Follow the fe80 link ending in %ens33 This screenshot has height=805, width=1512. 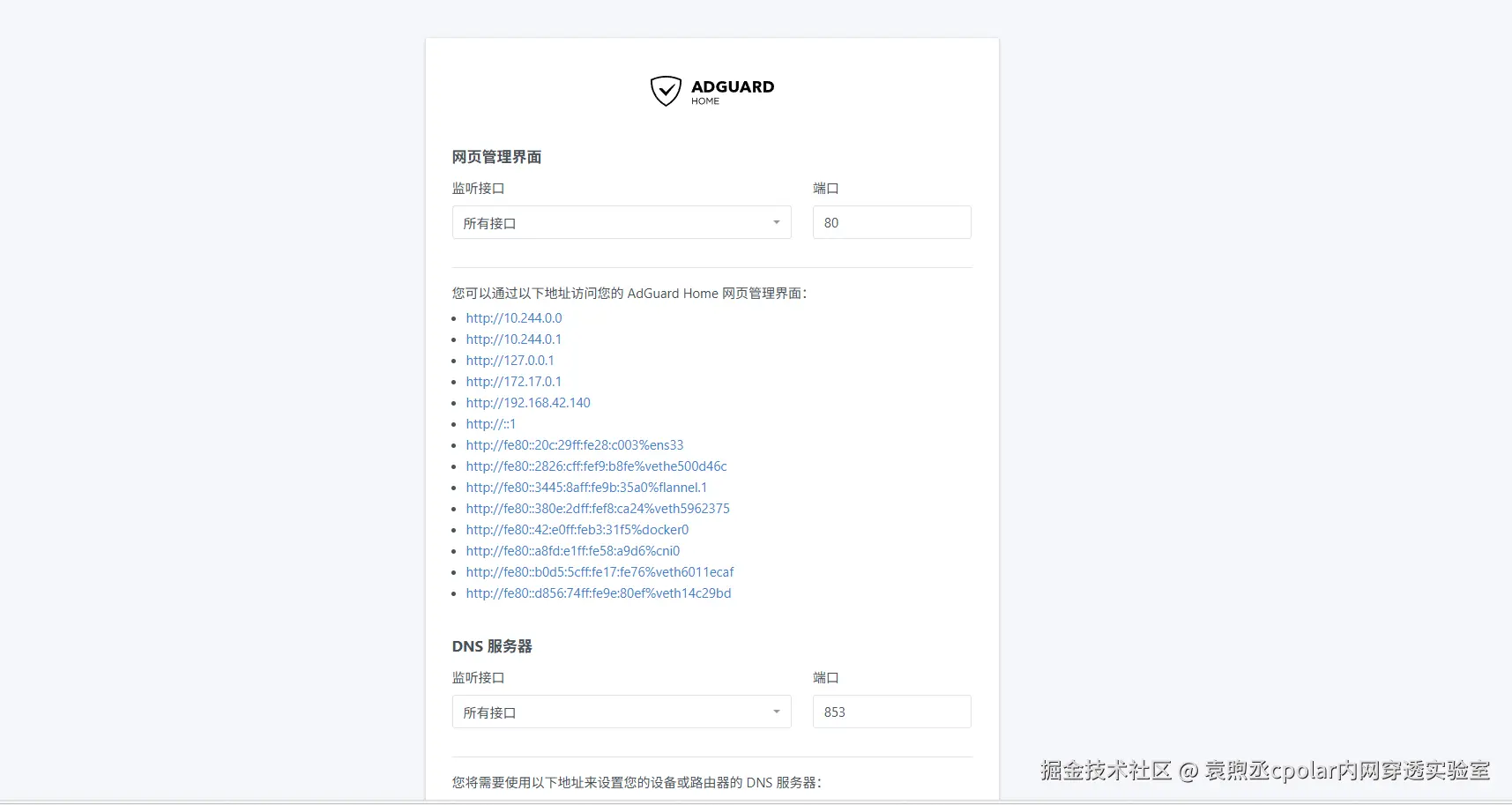(575, 445)
